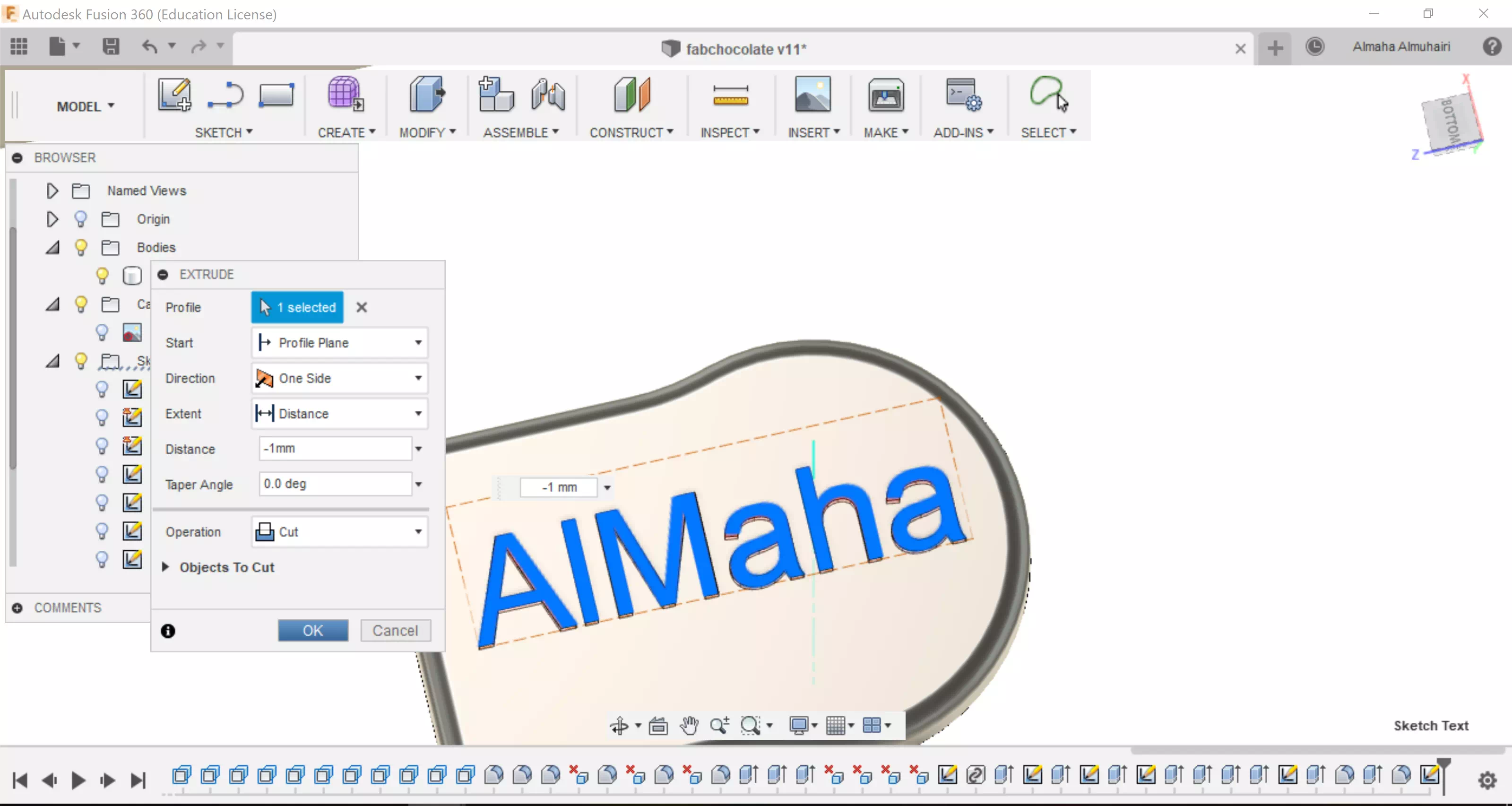Open the MODEL workspace menu
The width and height of the screenshot is (1512, 806).
[x=85, y=106]
